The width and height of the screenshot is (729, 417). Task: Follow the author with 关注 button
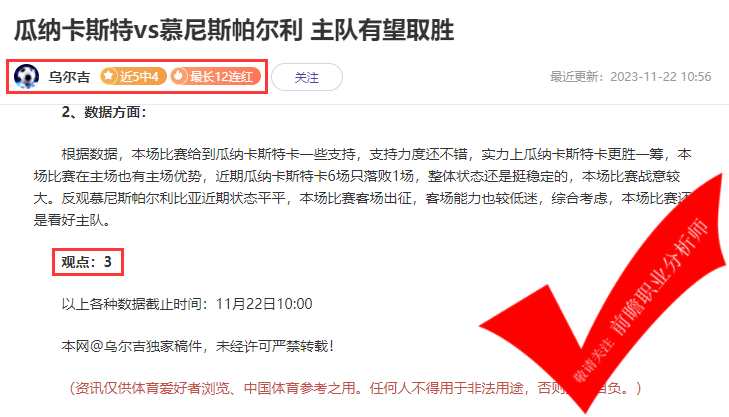tap(307, 77)
